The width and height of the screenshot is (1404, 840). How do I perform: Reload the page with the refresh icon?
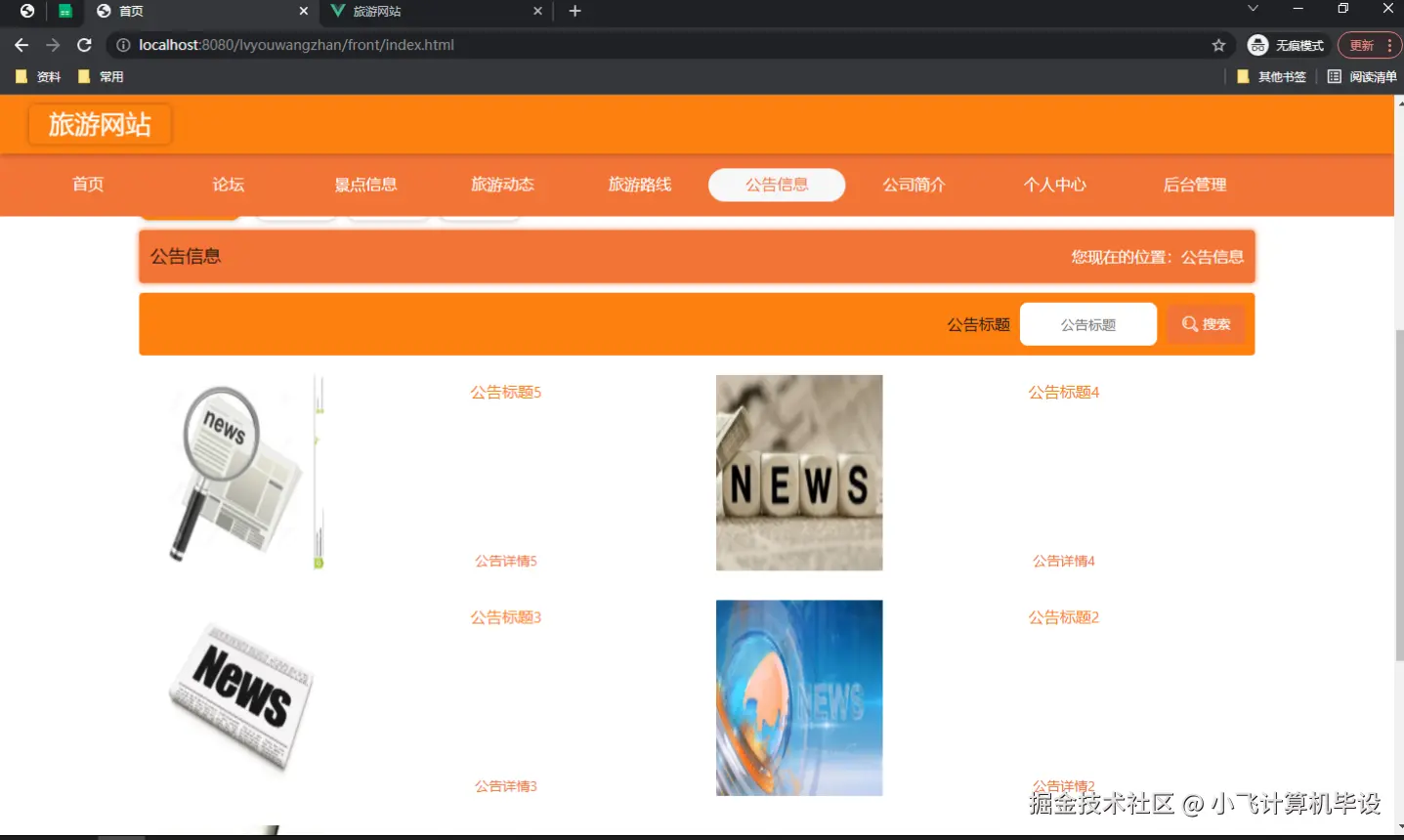[x=84, y=45]
